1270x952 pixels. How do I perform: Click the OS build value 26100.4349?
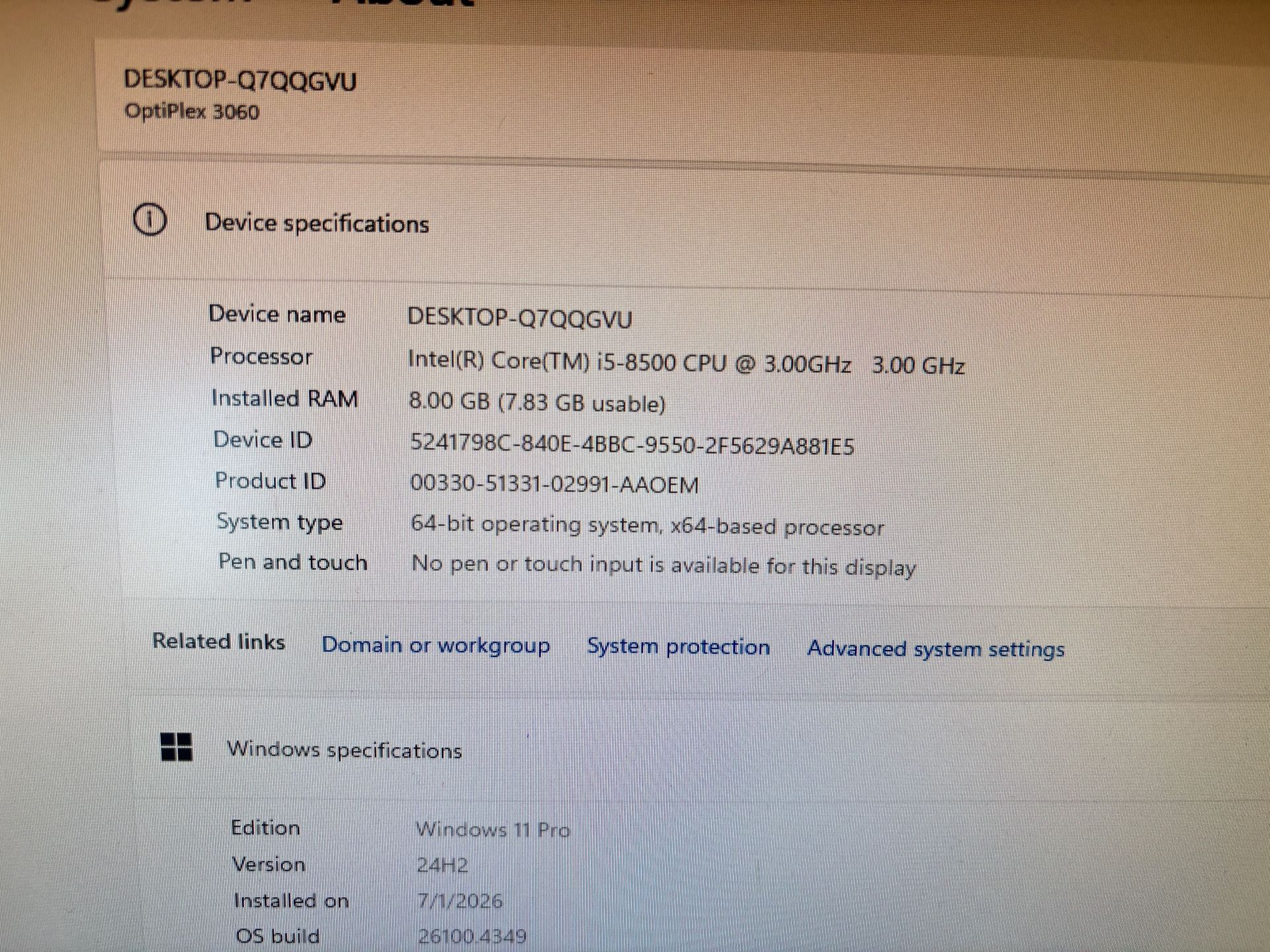(472, 936)
